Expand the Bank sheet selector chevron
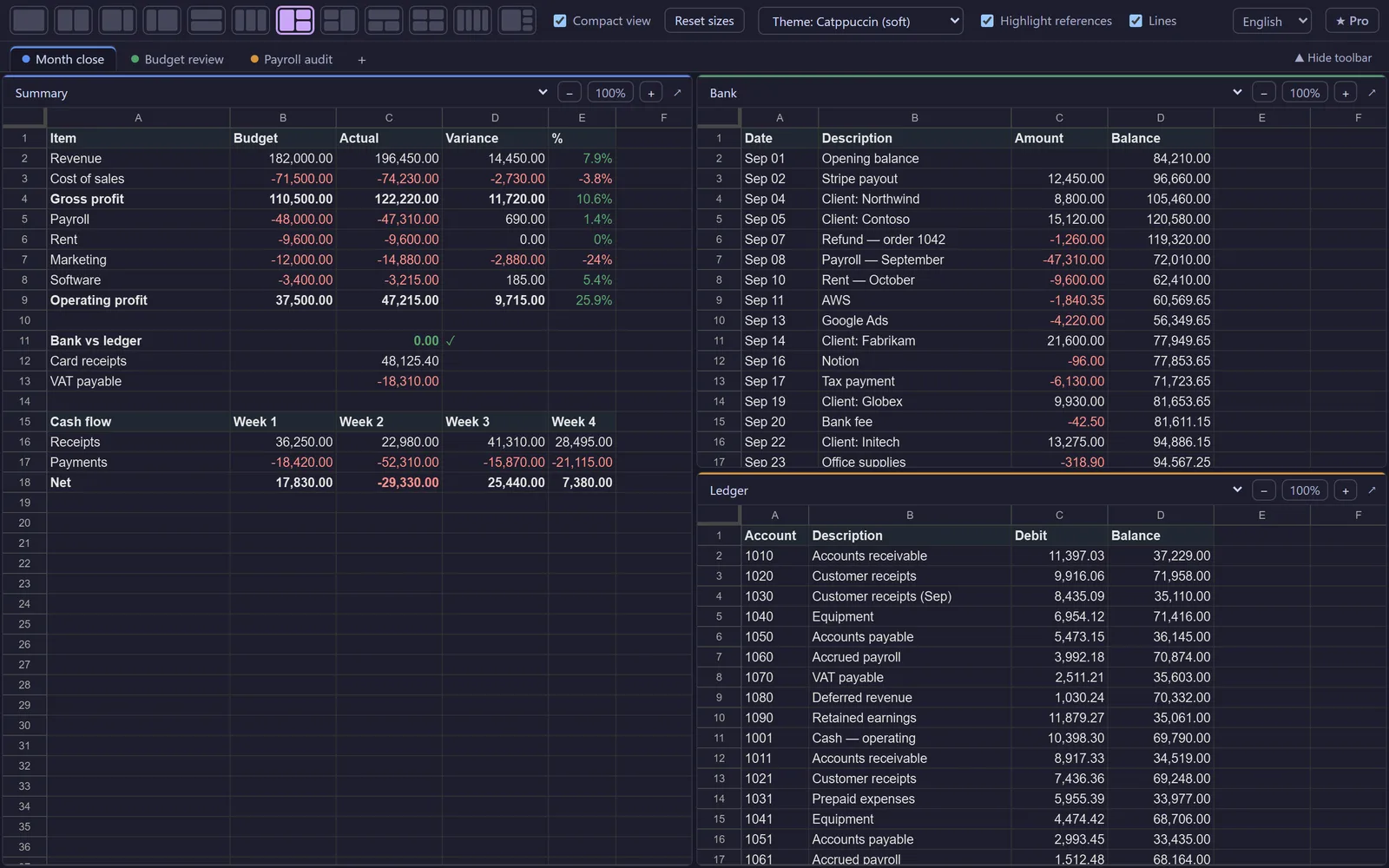 tap(1237, 92)
